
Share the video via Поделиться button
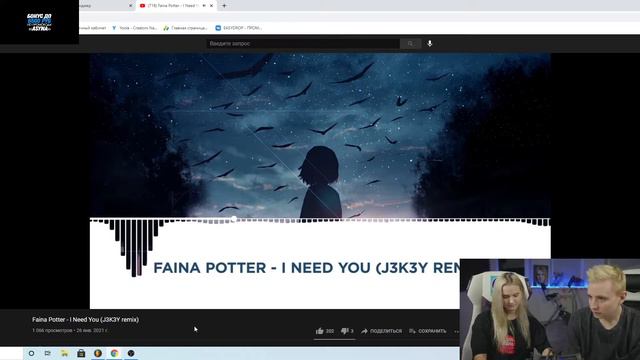(382, 331)
